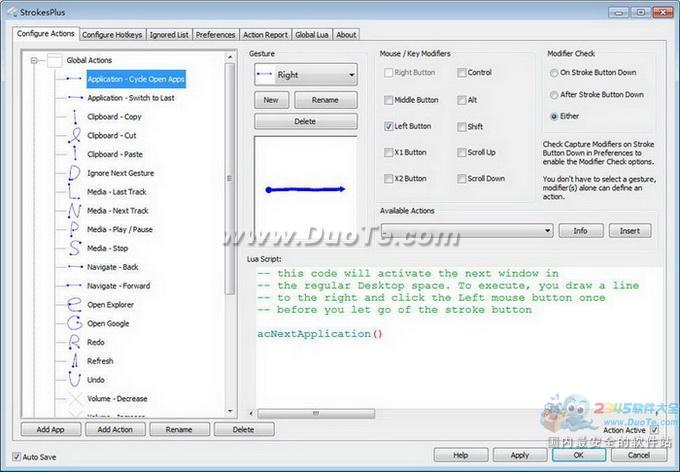The width and height of the screenshot is (680, 472).
Task: Click Delete under the Gesture section
Action: [x=306, y=121]
